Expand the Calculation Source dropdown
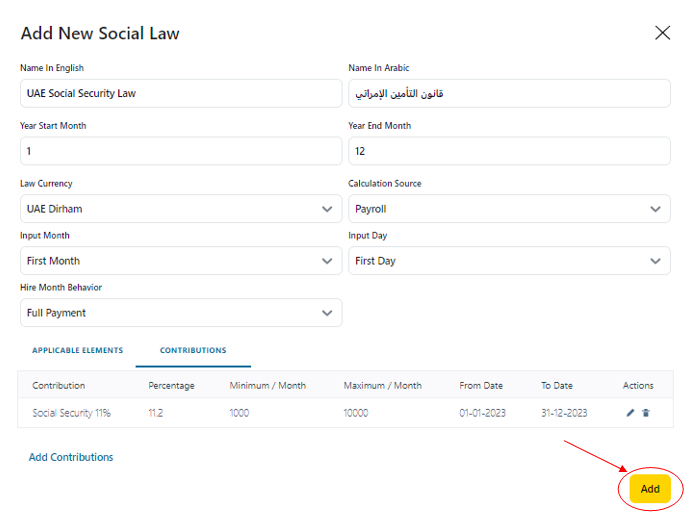 click(x=508, y=209)
